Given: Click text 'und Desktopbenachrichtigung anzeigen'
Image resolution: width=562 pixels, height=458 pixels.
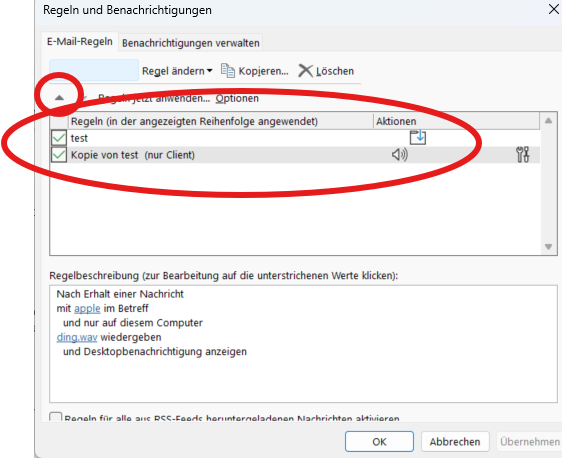Looking at the screenshot, I should tap(155, 352).
